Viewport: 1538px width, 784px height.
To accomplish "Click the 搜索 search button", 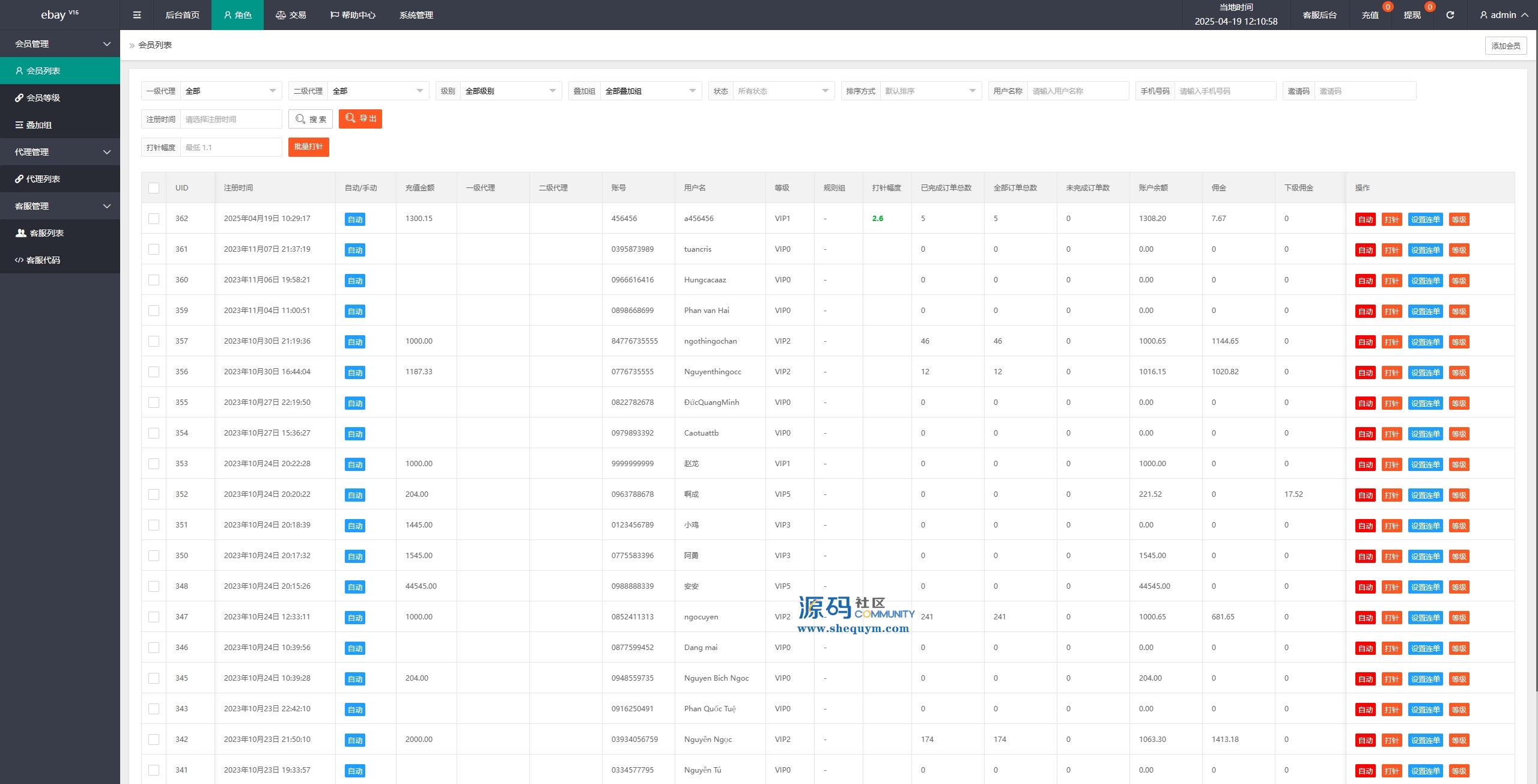I will (x=311, y=119).
